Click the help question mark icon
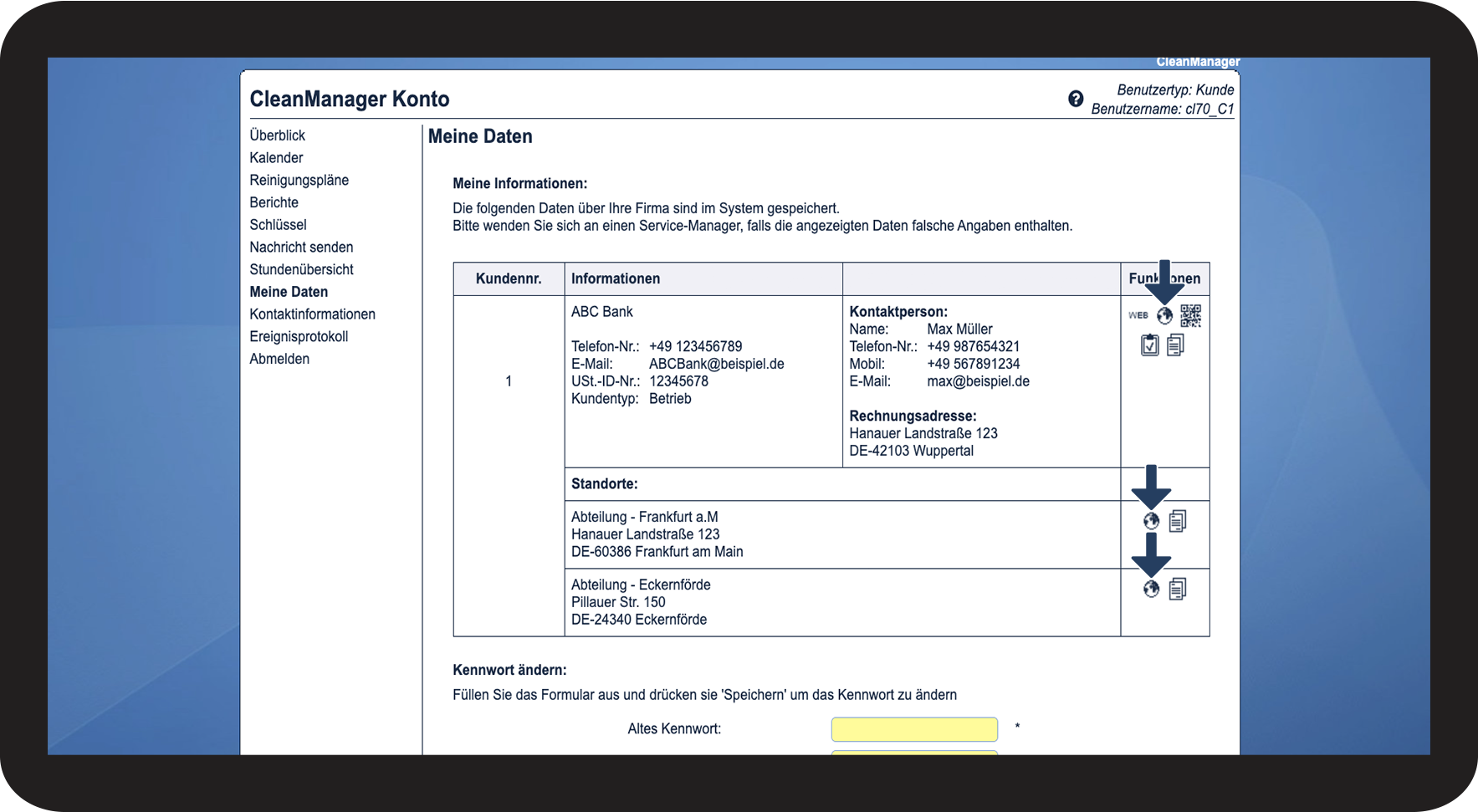Viewport: 1478px width, 812px height. tap(1076, 99)
